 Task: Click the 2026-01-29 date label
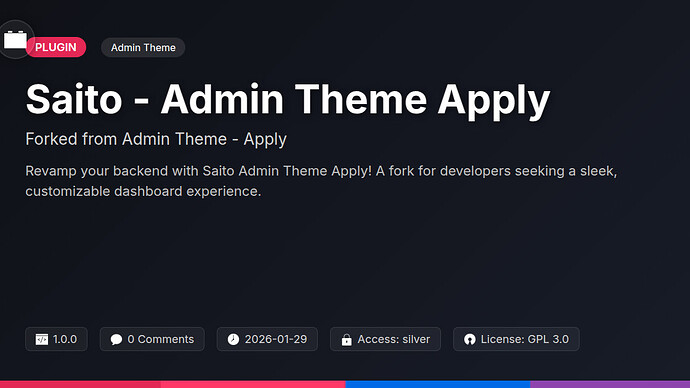276,339
